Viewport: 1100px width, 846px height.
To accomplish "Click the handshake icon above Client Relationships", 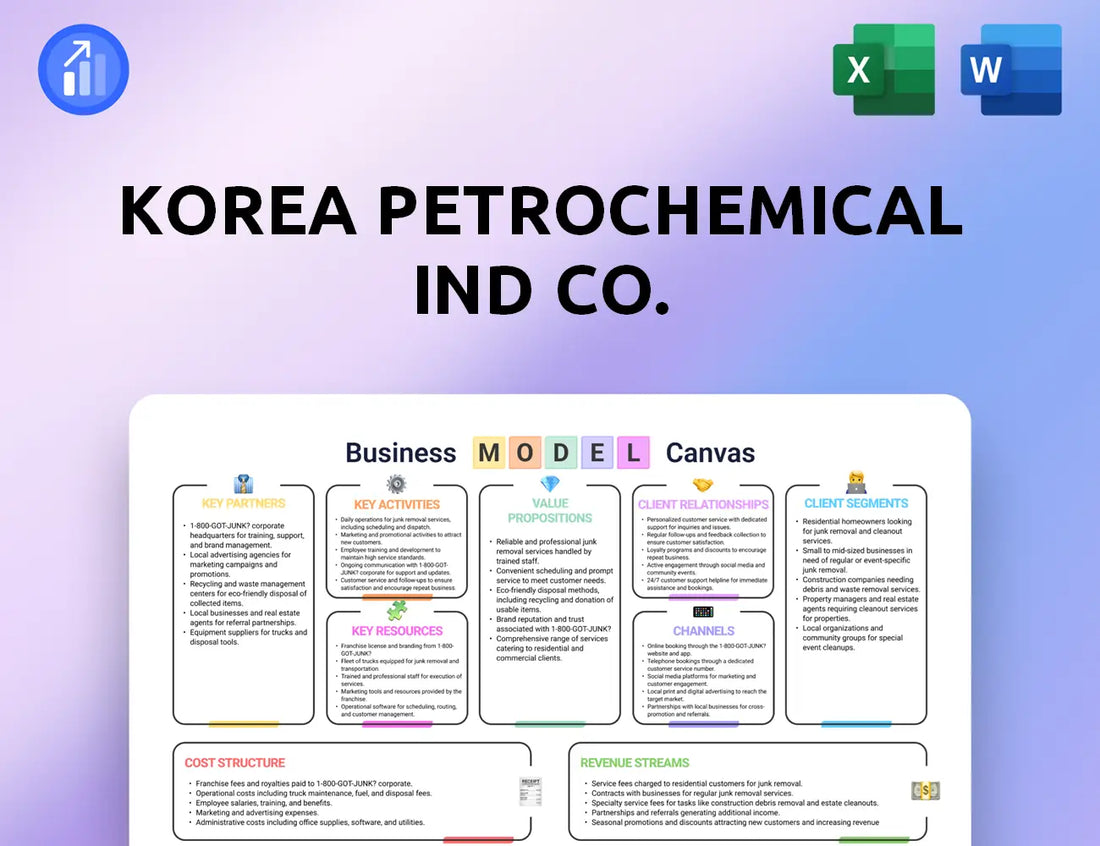I will 703,485.
